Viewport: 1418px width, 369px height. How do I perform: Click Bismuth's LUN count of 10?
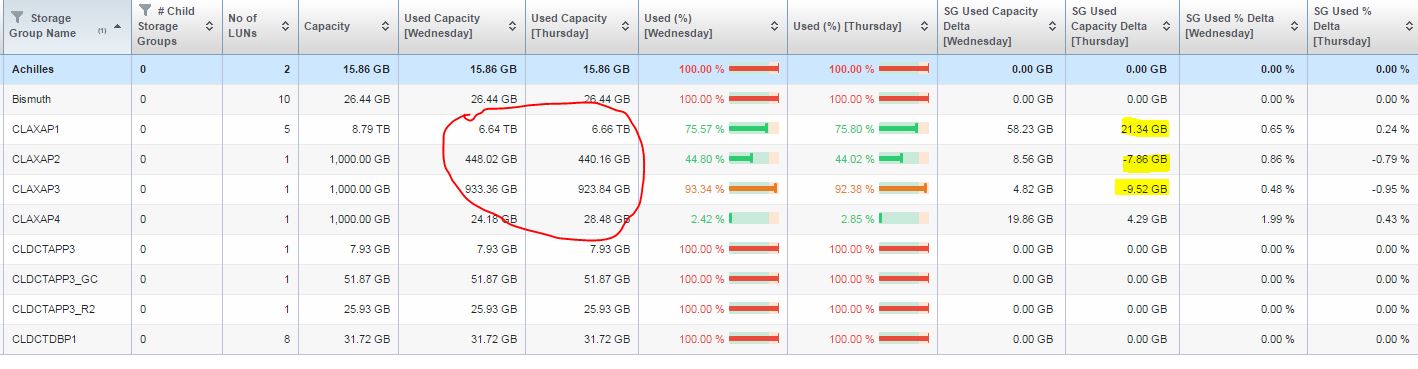pos(284,100)
